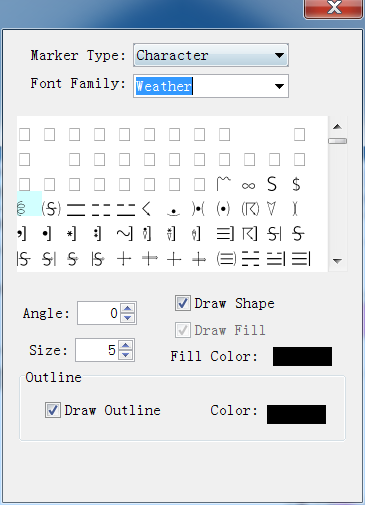Pick the three lines with right bracket glyph
This screenshot has height=505, width=365.
coord(225,234)
